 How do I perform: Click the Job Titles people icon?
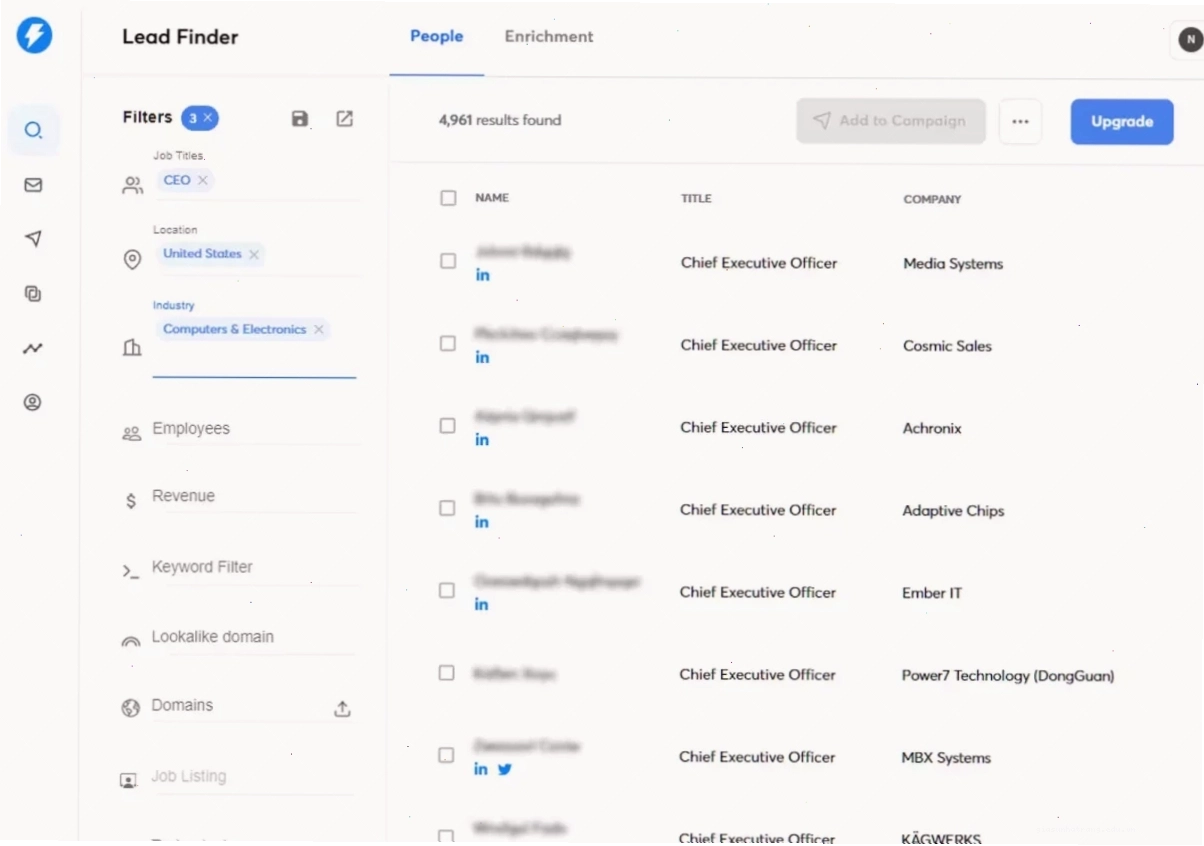[132, 185]
